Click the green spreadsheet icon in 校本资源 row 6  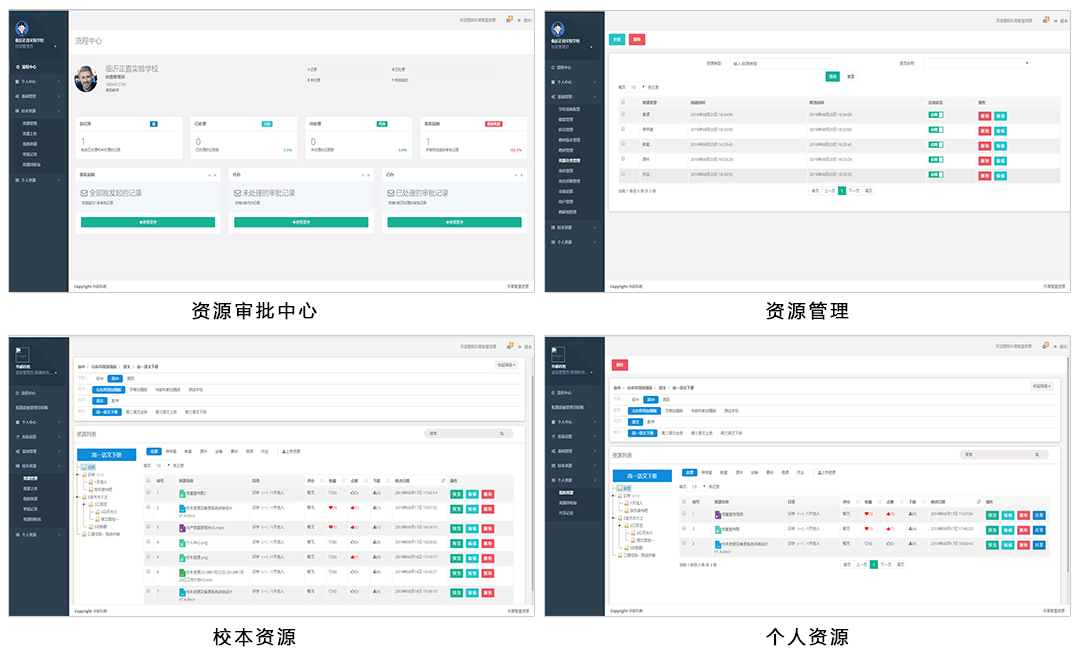[182, 573]
